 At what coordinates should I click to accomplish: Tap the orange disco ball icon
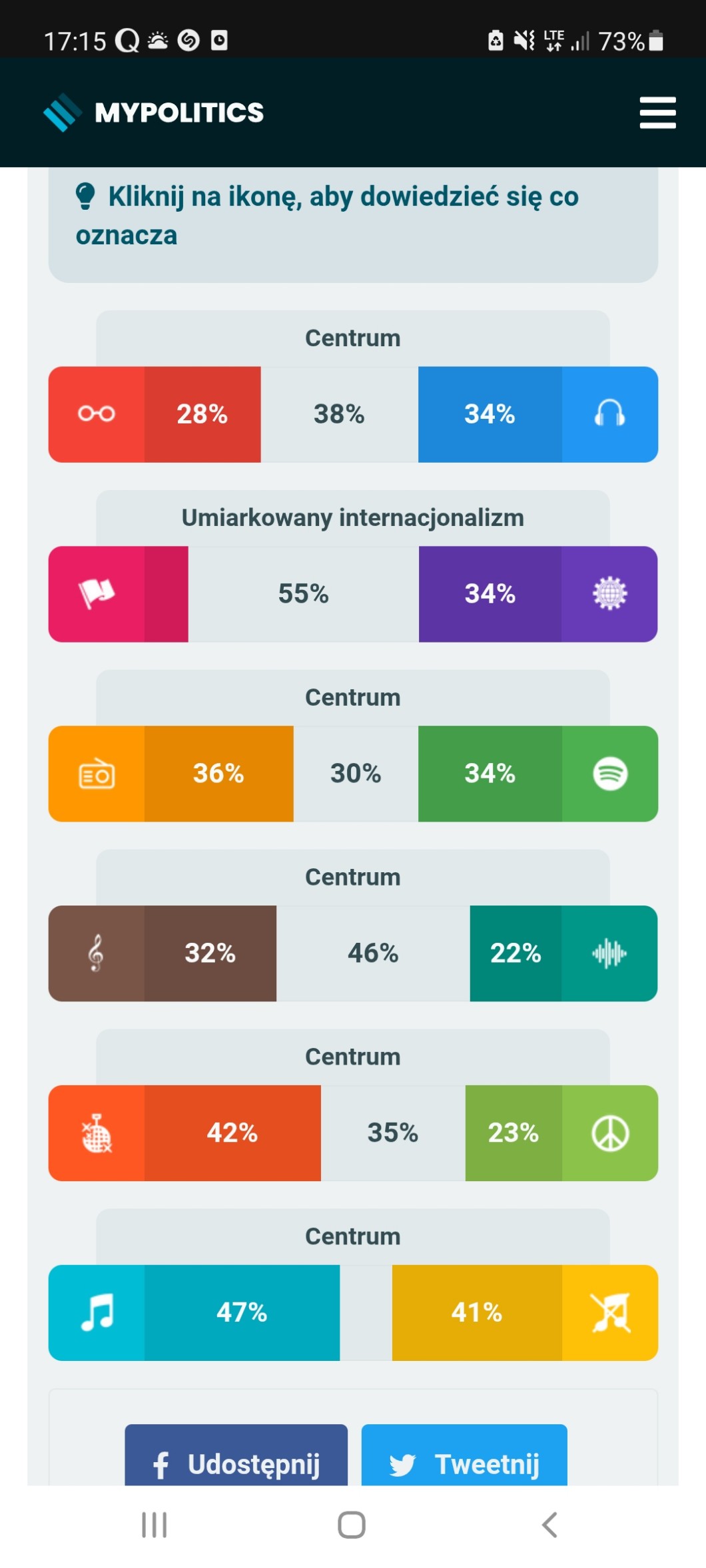[x=97, y=1133]
